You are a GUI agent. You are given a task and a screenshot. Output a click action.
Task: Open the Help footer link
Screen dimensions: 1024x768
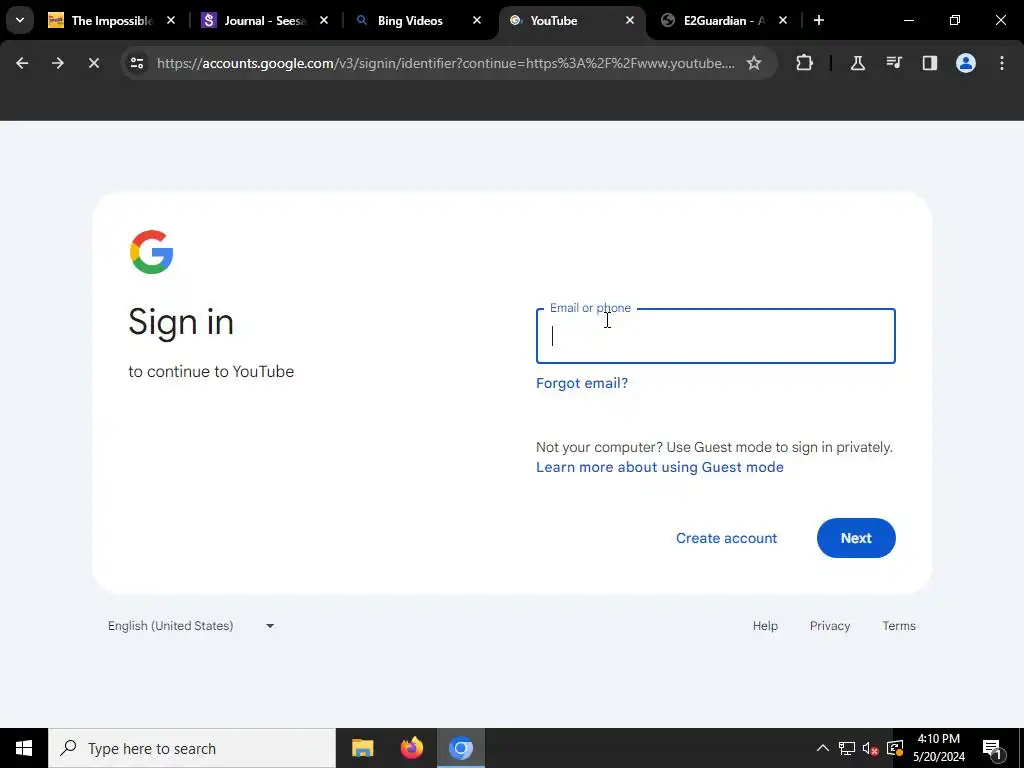(x=765, y=626)
